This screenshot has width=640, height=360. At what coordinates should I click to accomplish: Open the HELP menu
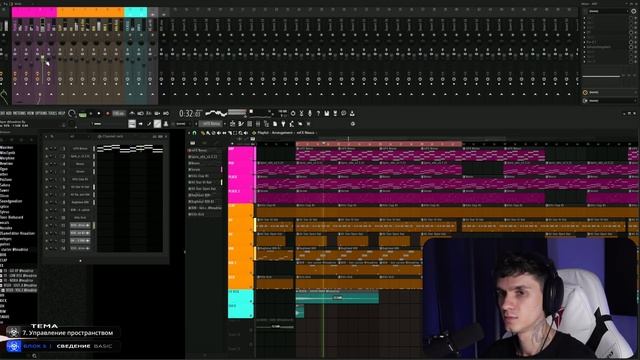tap(62, 113)
